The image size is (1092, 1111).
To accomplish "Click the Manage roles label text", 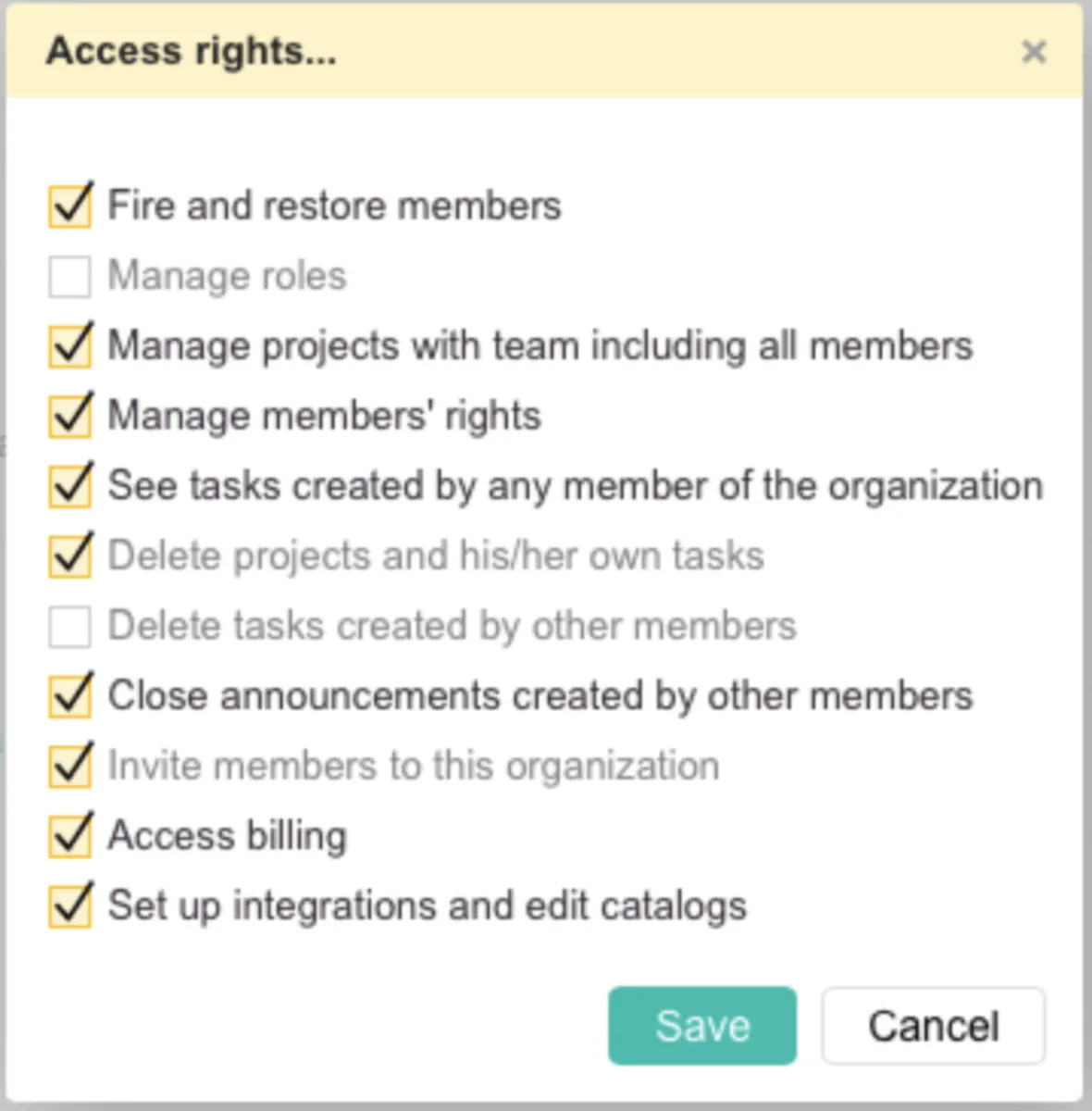I will tap(228, 276).
